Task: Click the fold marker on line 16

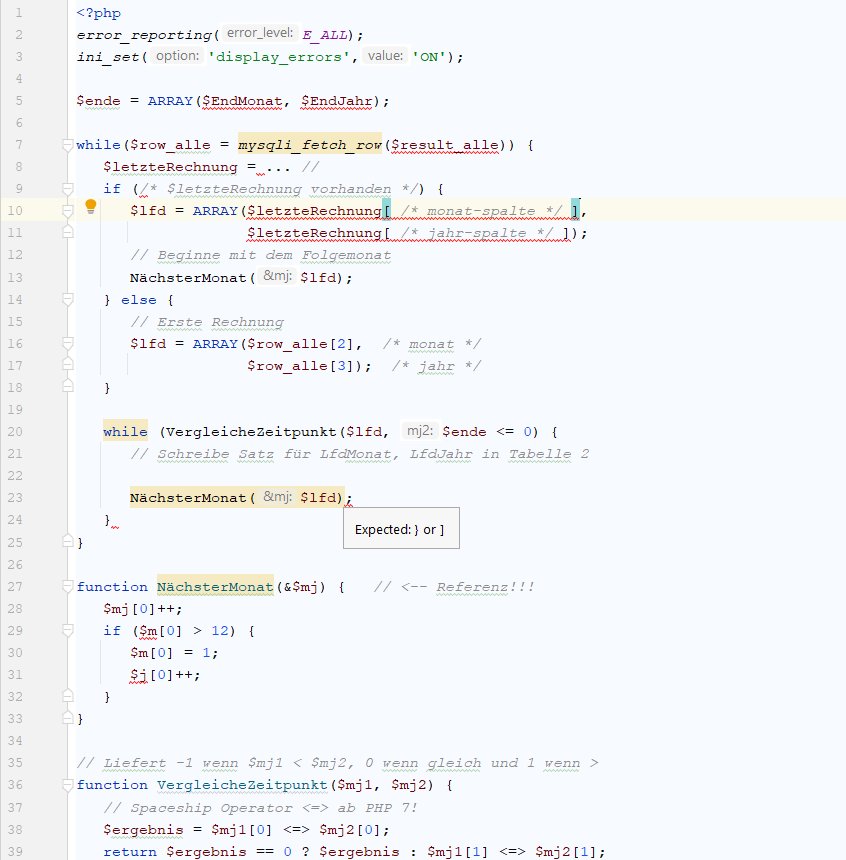Action: (x=67, y=343)
